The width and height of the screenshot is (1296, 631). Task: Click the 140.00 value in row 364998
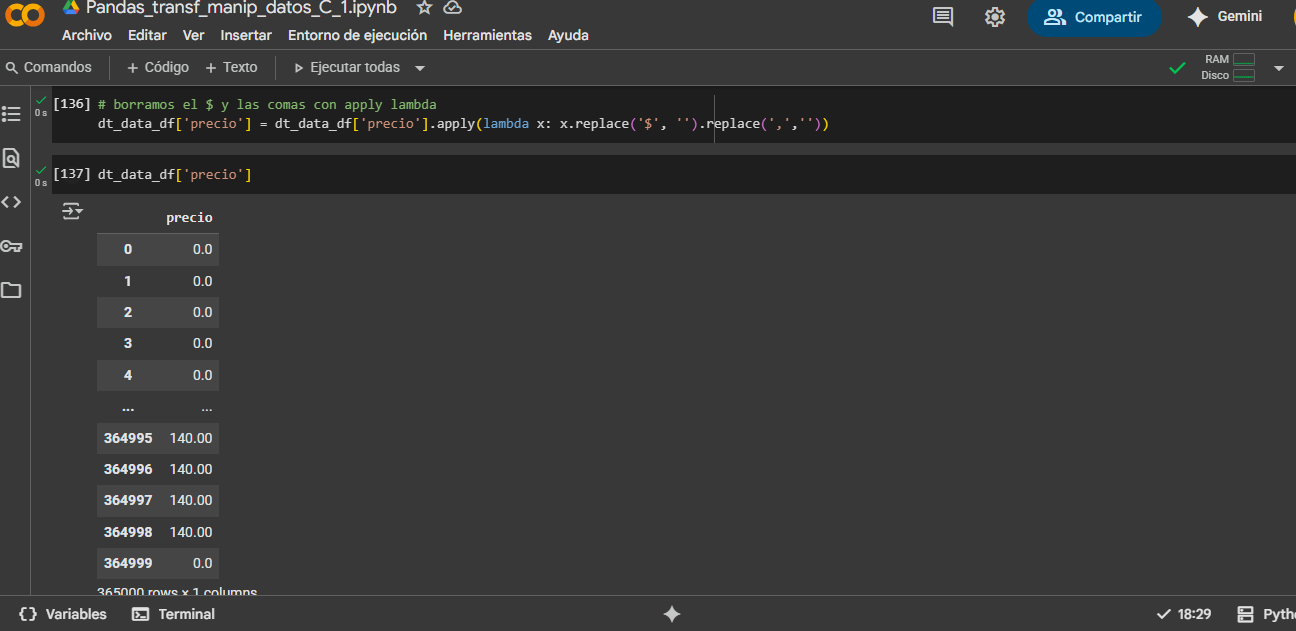click(x=191, y=532)
